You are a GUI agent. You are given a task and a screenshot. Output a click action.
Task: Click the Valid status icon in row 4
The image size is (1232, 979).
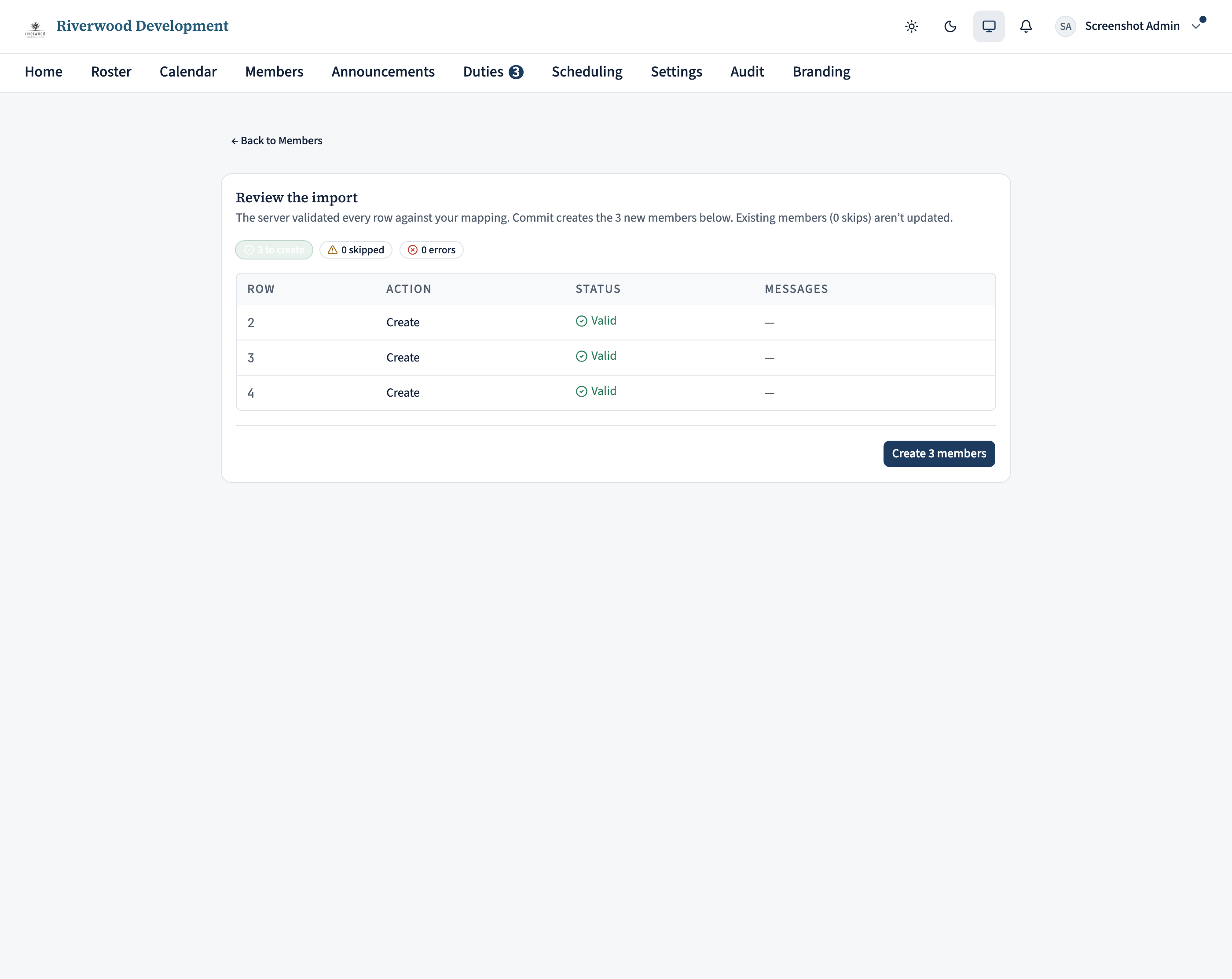581,391
